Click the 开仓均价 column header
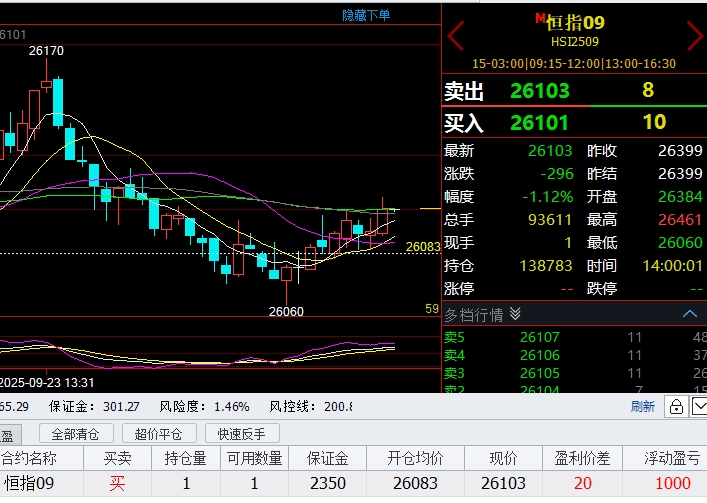Screen dimensions: 707x503 point(415,458)
